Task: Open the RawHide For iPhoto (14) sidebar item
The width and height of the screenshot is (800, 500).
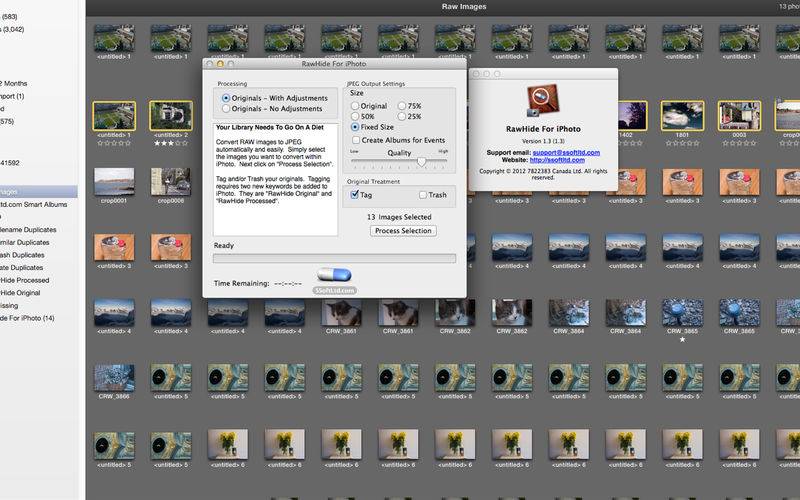Action: (28, 318)
